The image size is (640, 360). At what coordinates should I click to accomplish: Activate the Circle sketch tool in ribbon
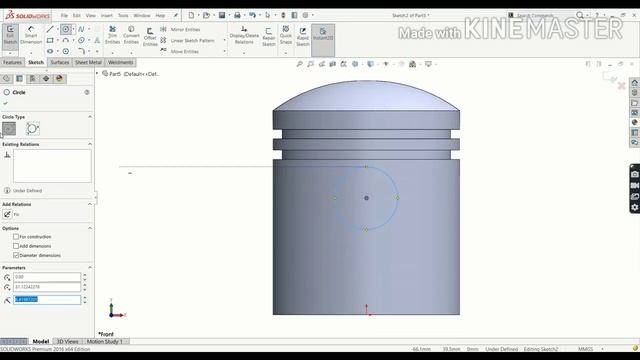coord(65,29)
